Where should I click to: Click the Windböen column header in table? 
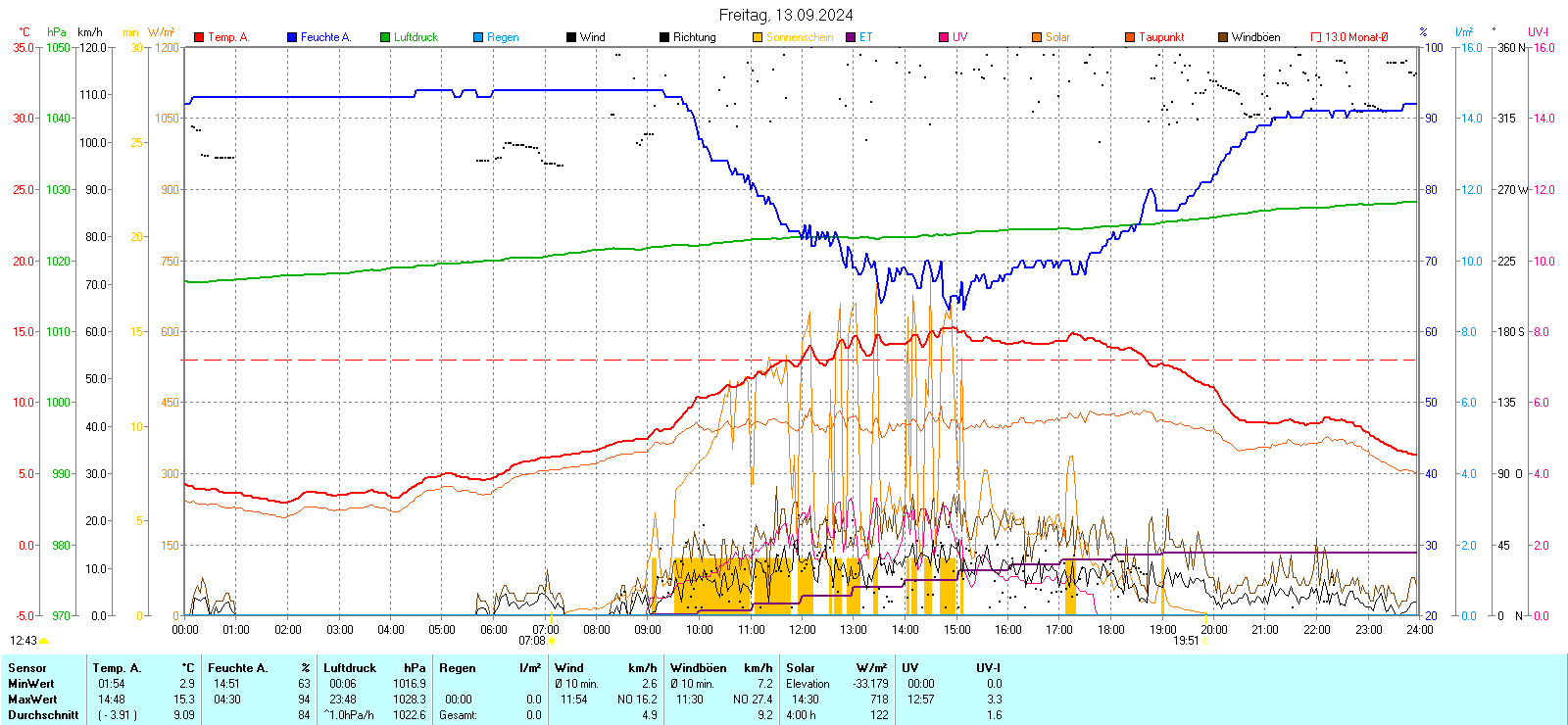point(698,668)
